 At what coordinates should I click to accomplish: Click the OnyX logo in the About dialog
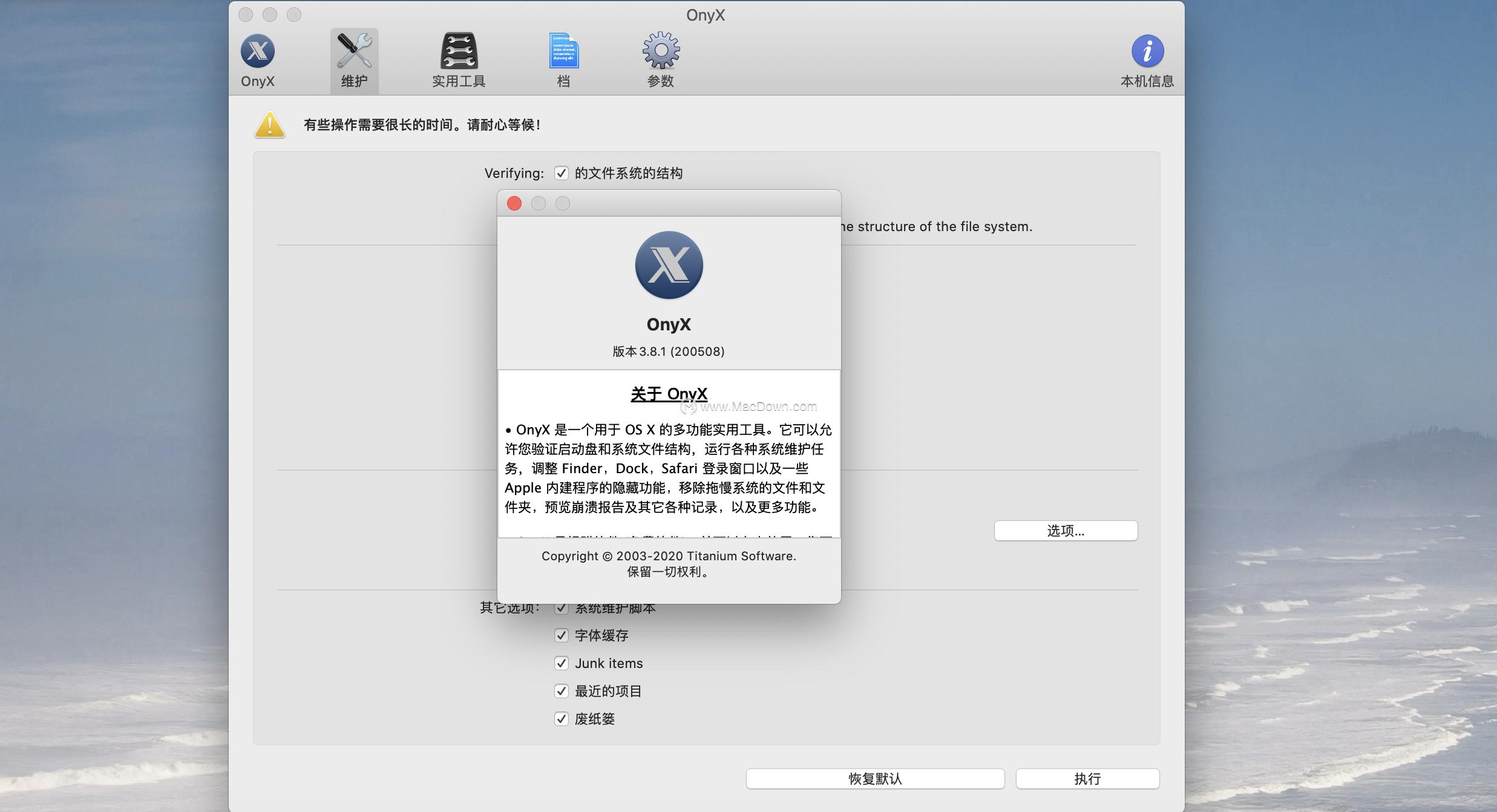(669, 265)
